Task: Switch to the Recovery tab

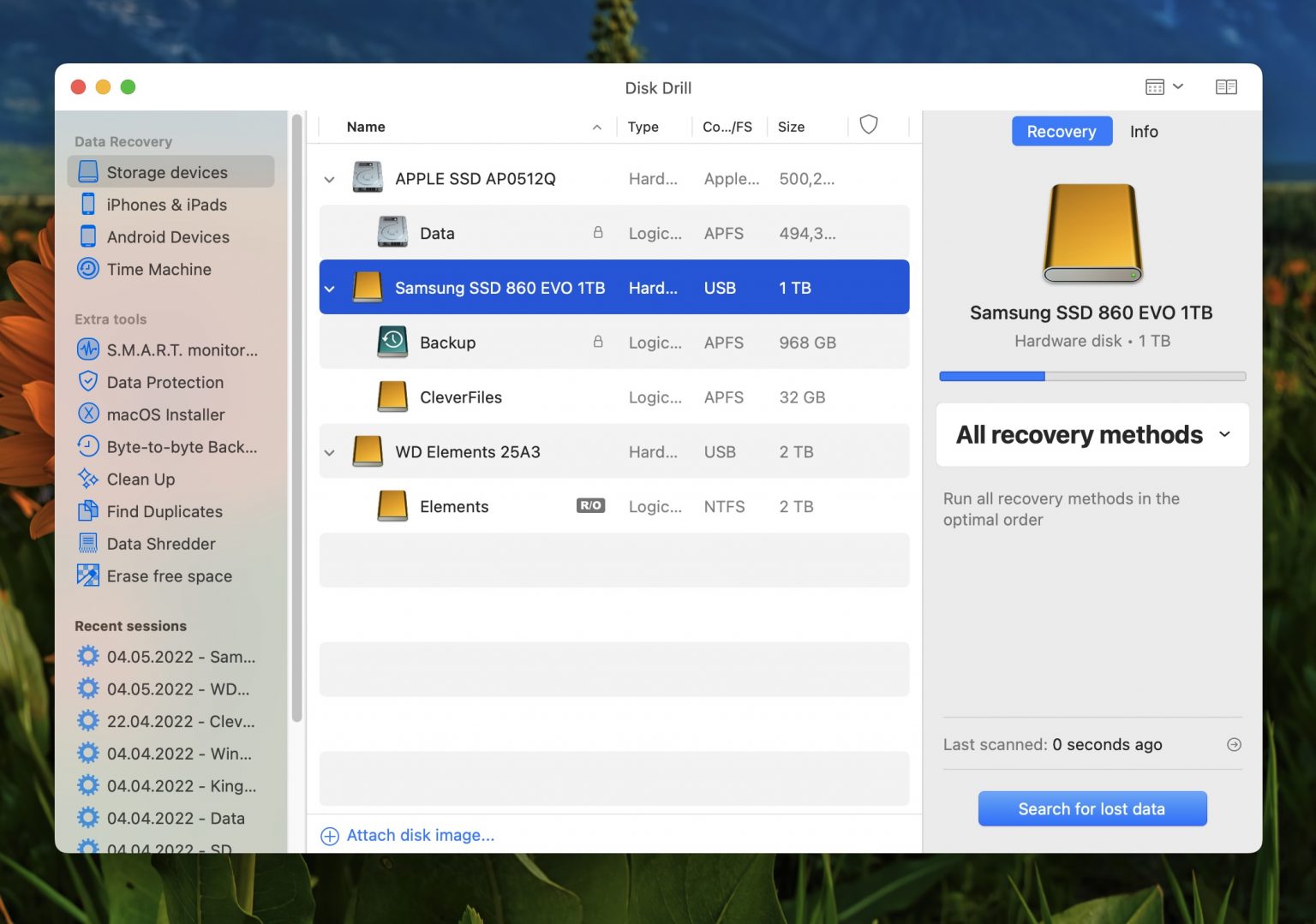Action: [1062, 131]
